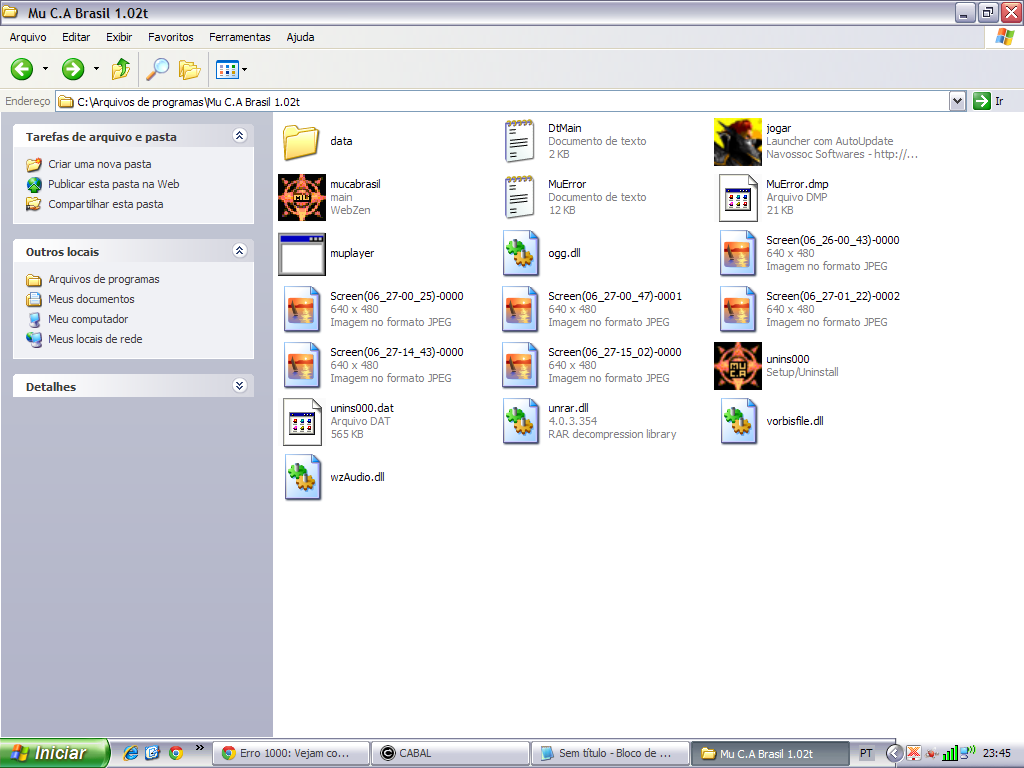Click the Criar uma nova pasta link
The image size is (1024, 768).
(x=100, y=164)
